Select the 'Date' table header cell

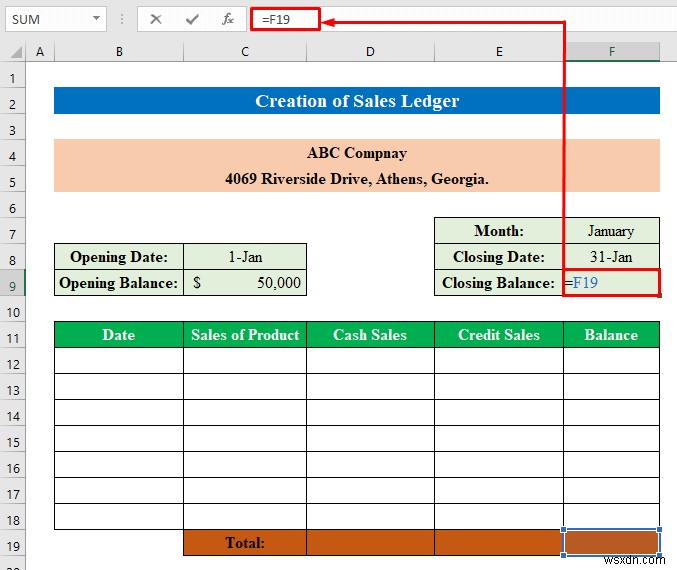[119, 335]
